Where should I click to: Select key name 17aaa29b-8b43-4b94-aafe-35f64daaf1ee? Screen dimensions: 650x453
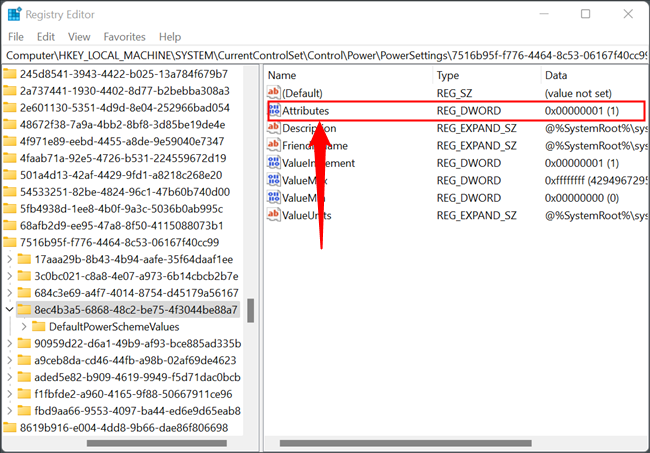click(133, 259)
